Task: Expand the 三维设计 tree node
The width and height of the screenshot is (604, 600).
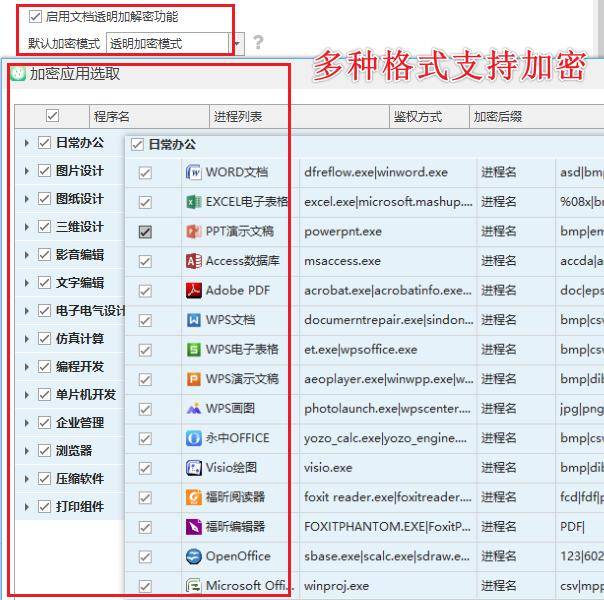Action: click(x=27, y=227)
